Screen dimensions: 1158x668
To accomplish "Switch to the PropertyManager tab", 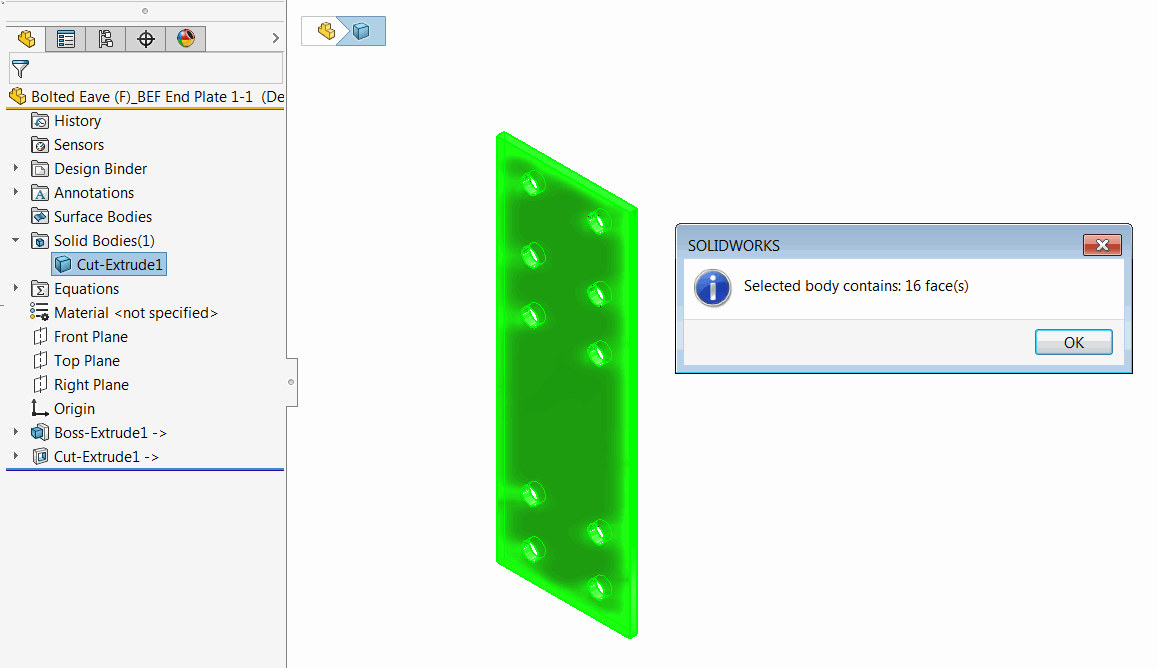I will (66, 38).
